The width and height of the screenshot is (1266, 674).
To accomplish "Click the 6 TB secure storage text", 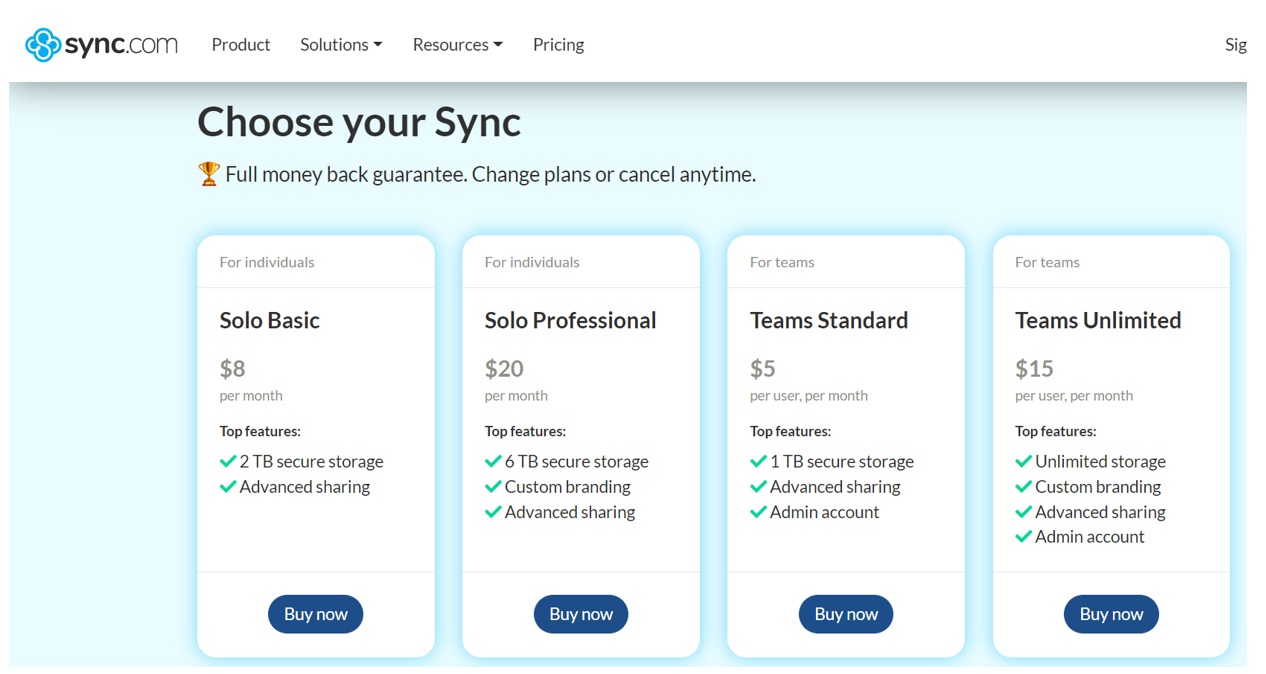I will point(577,461).
